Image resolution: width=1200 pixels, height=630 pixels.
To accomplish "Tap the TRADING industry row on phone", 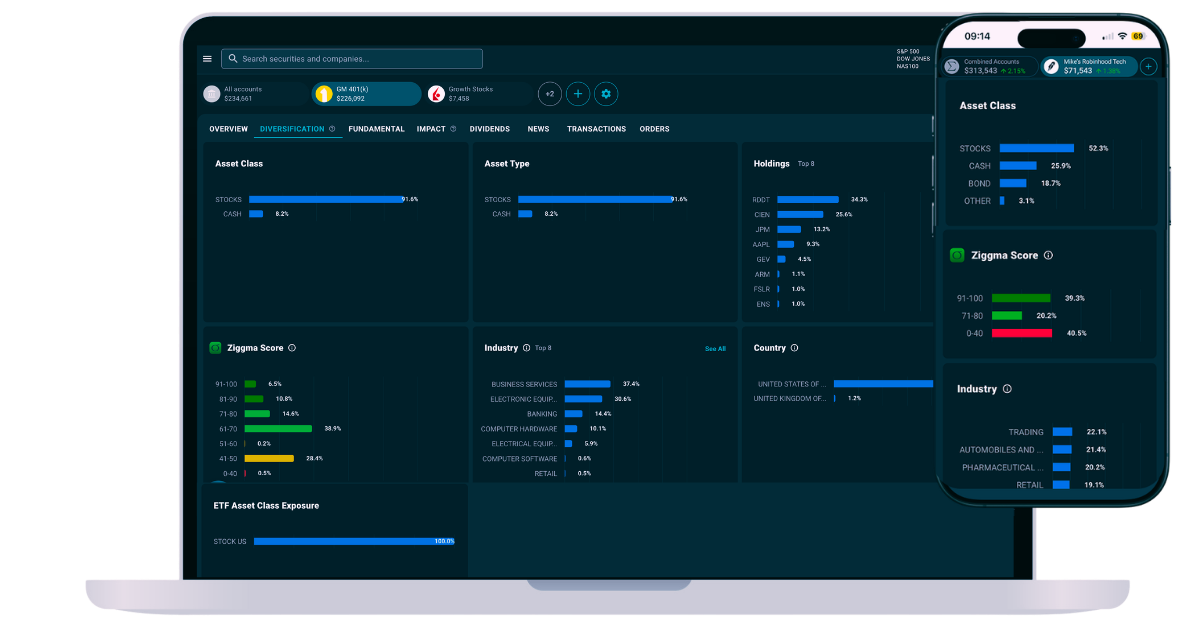I will pos(1058,432).
